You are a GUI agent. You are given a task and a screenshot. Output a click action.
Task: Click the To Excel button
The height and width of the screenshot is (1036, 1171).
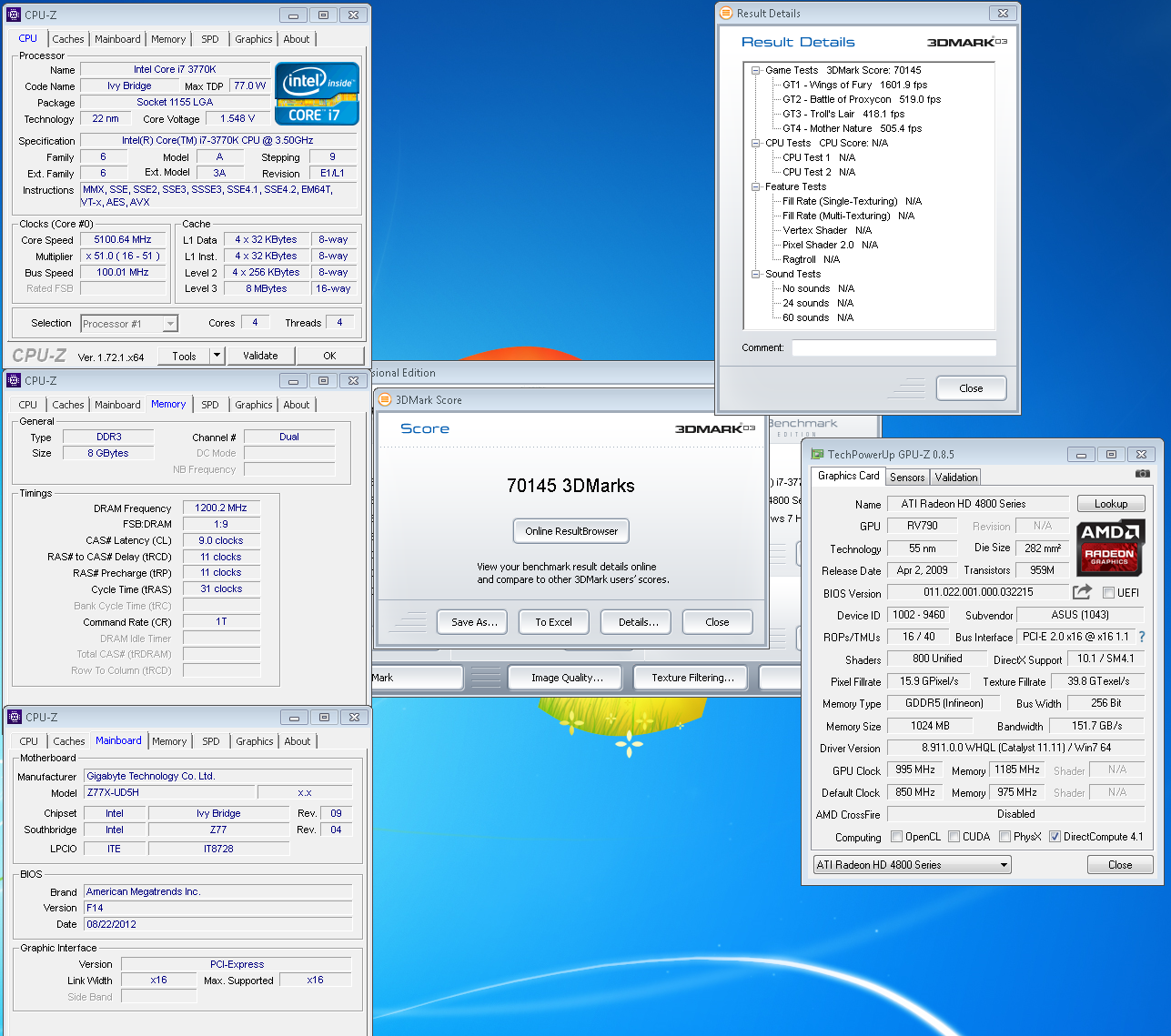point(553,622)
